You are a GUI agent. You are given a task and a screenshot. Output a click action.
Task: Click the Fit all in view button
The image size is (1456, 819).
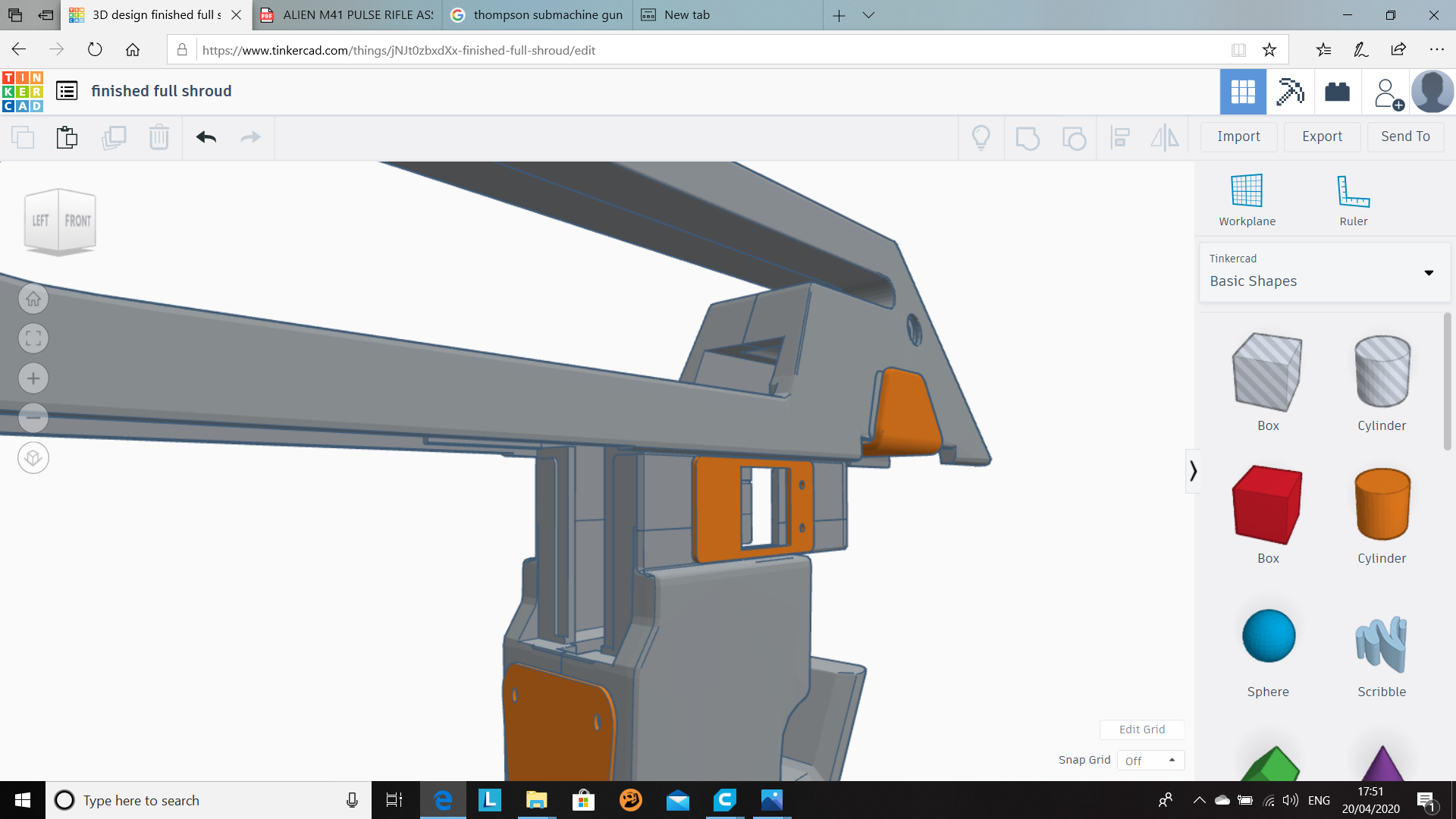tap(33, 338)
